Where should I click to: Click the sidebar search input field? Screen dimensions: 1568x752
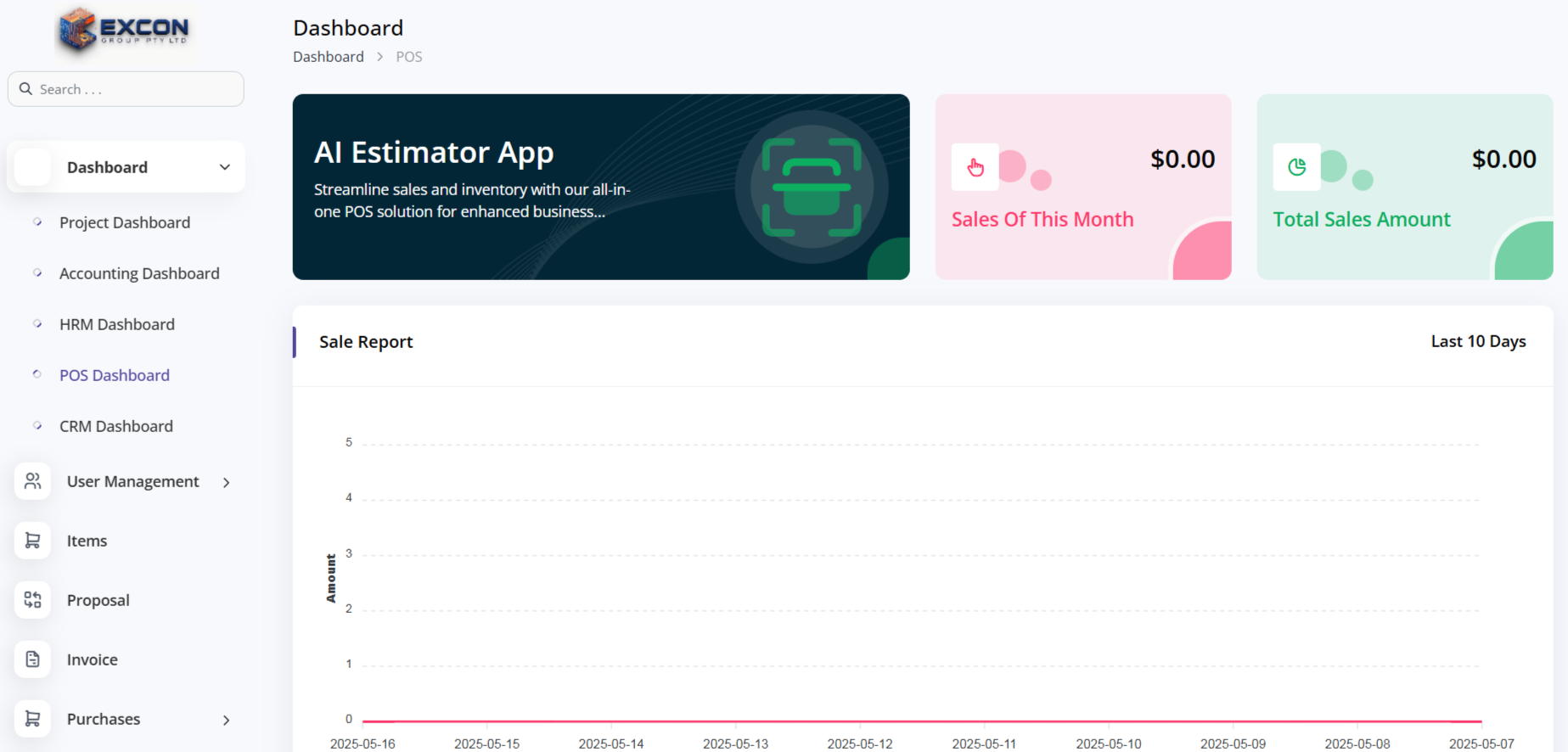136,89
